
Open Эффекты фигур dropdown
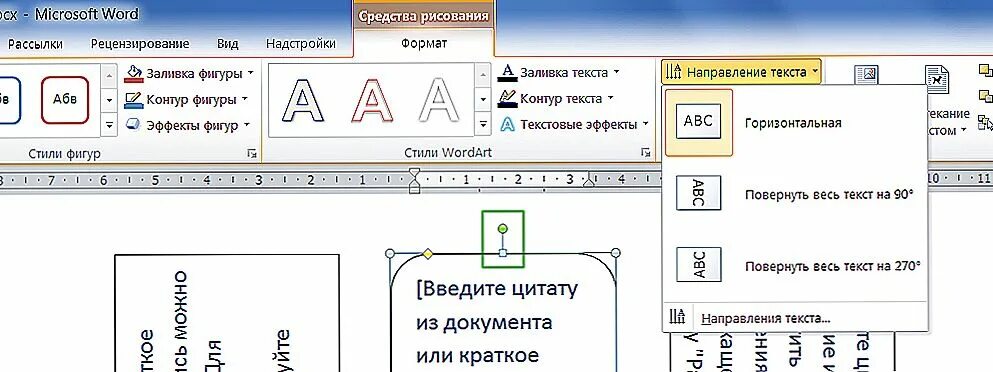tap(188, 125)
